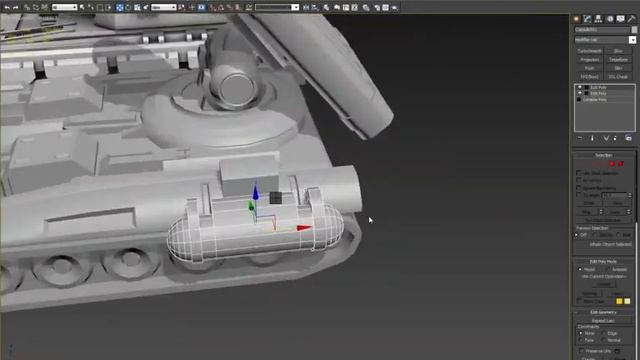Activate the Select and Move tool
640x360 pixels.
119,7
